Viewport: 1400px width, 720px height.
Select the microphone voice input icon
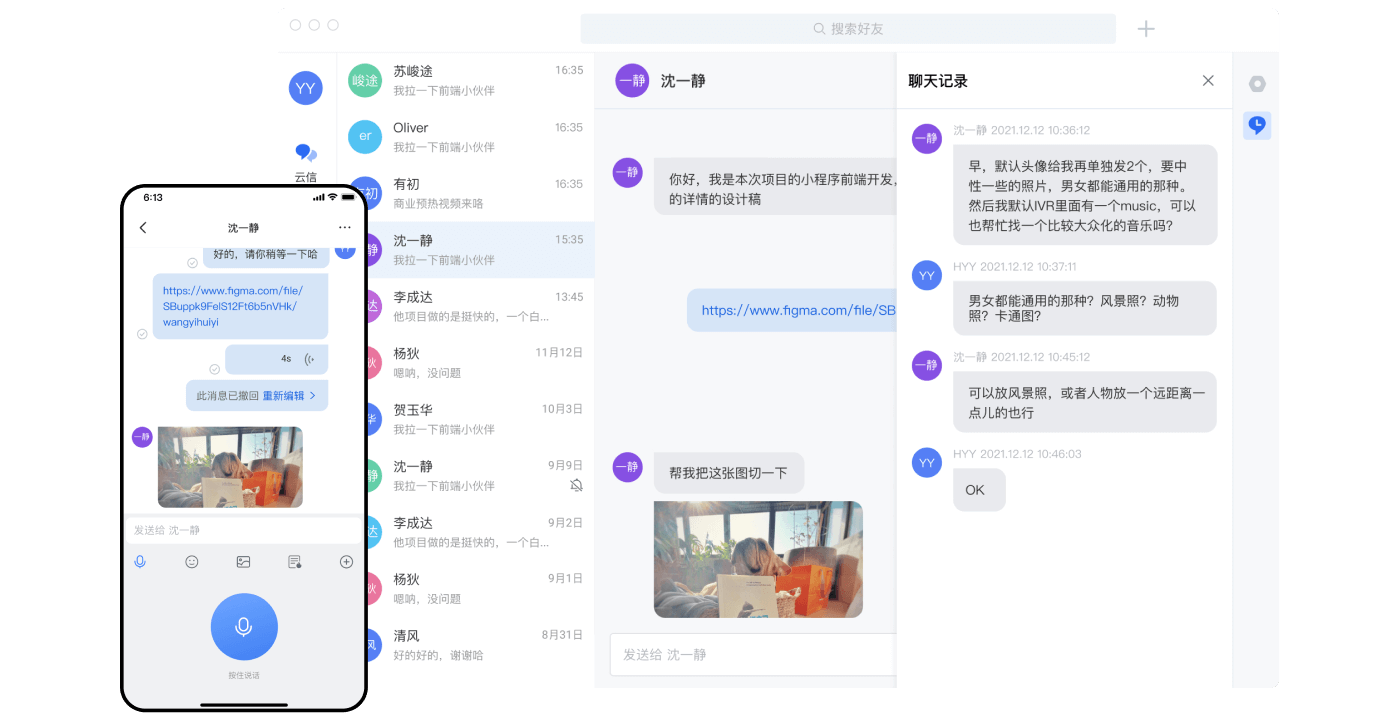(x=140, y=561)
